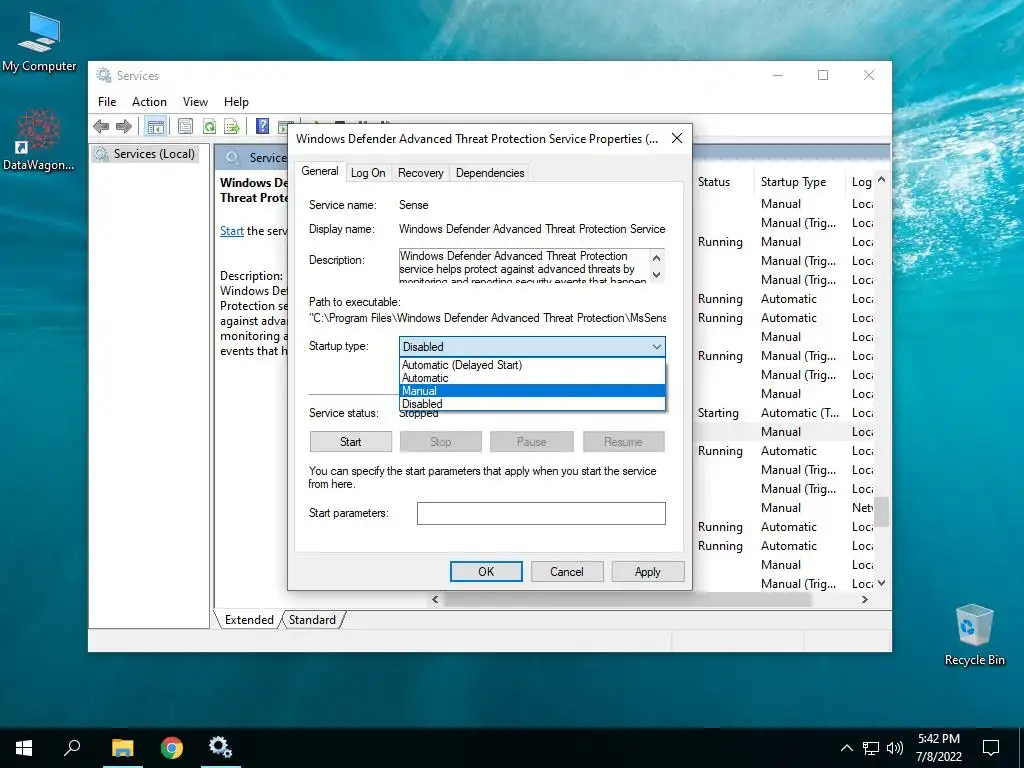Choose the highlighted Manual startup option
The image size is (1024, 768).
point(532,391)
